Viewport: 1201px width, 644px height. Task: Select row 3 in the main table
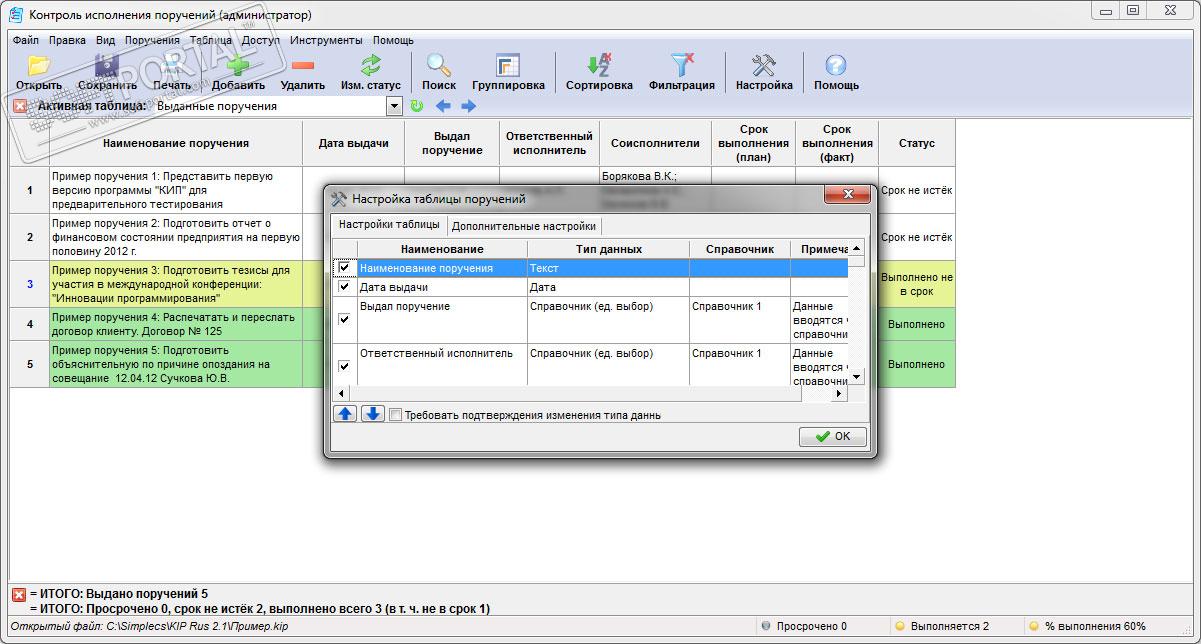click(30, 284)
